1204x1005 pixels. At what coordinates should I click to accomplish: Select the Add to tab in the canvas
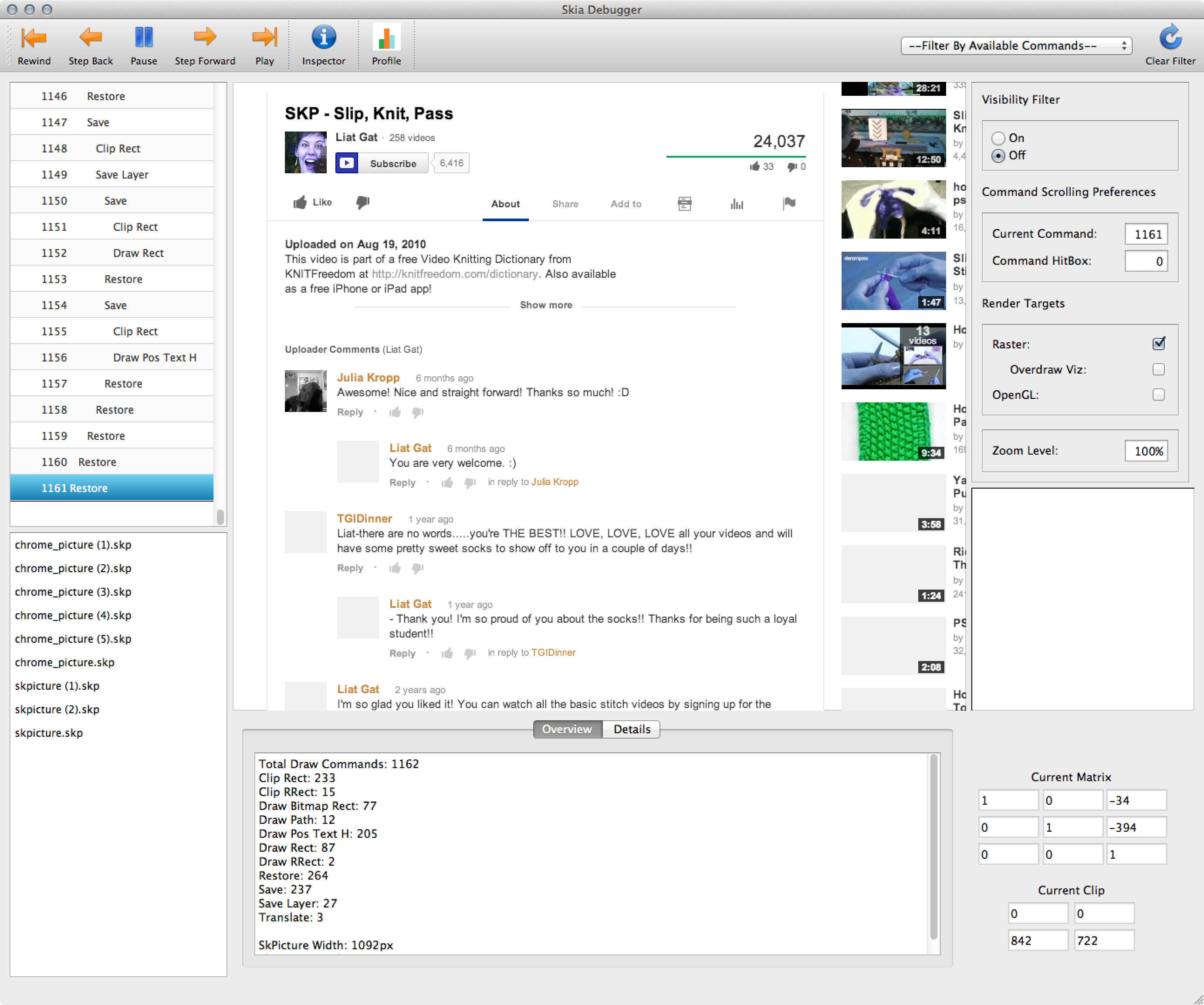(626, 204)
